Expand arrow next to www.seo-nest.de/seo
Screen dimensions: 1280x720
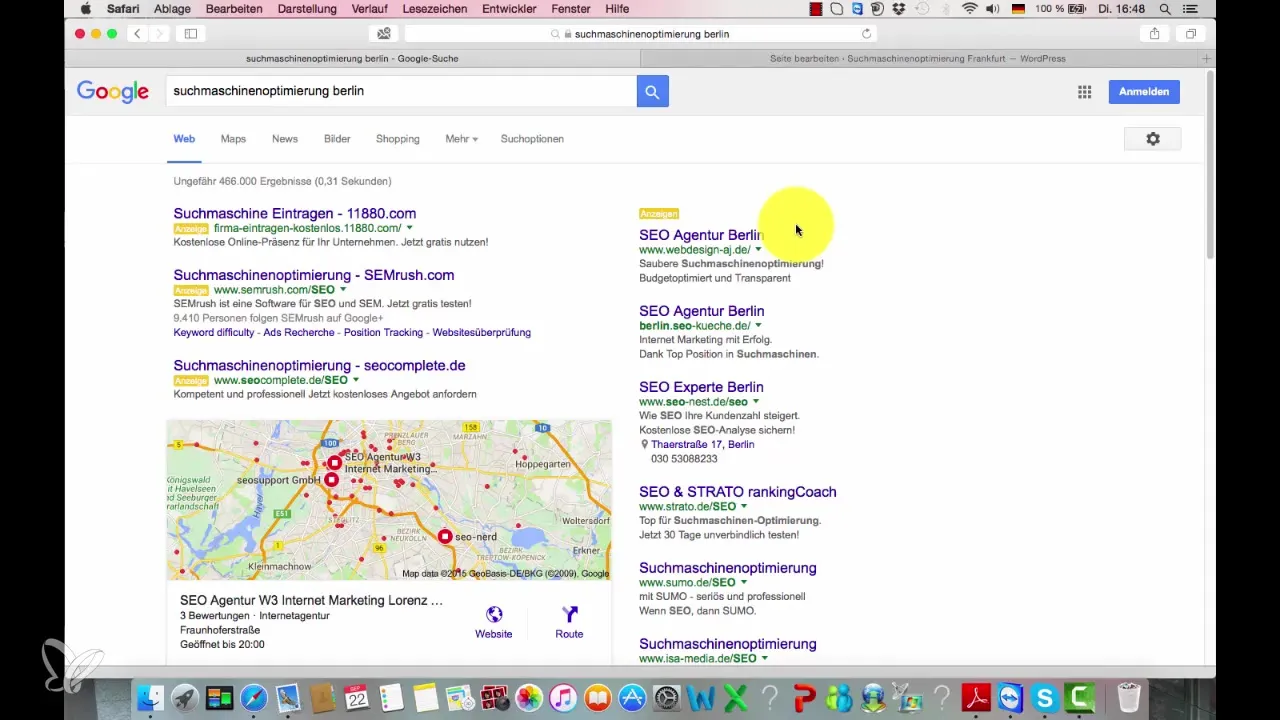coord(756,402)
